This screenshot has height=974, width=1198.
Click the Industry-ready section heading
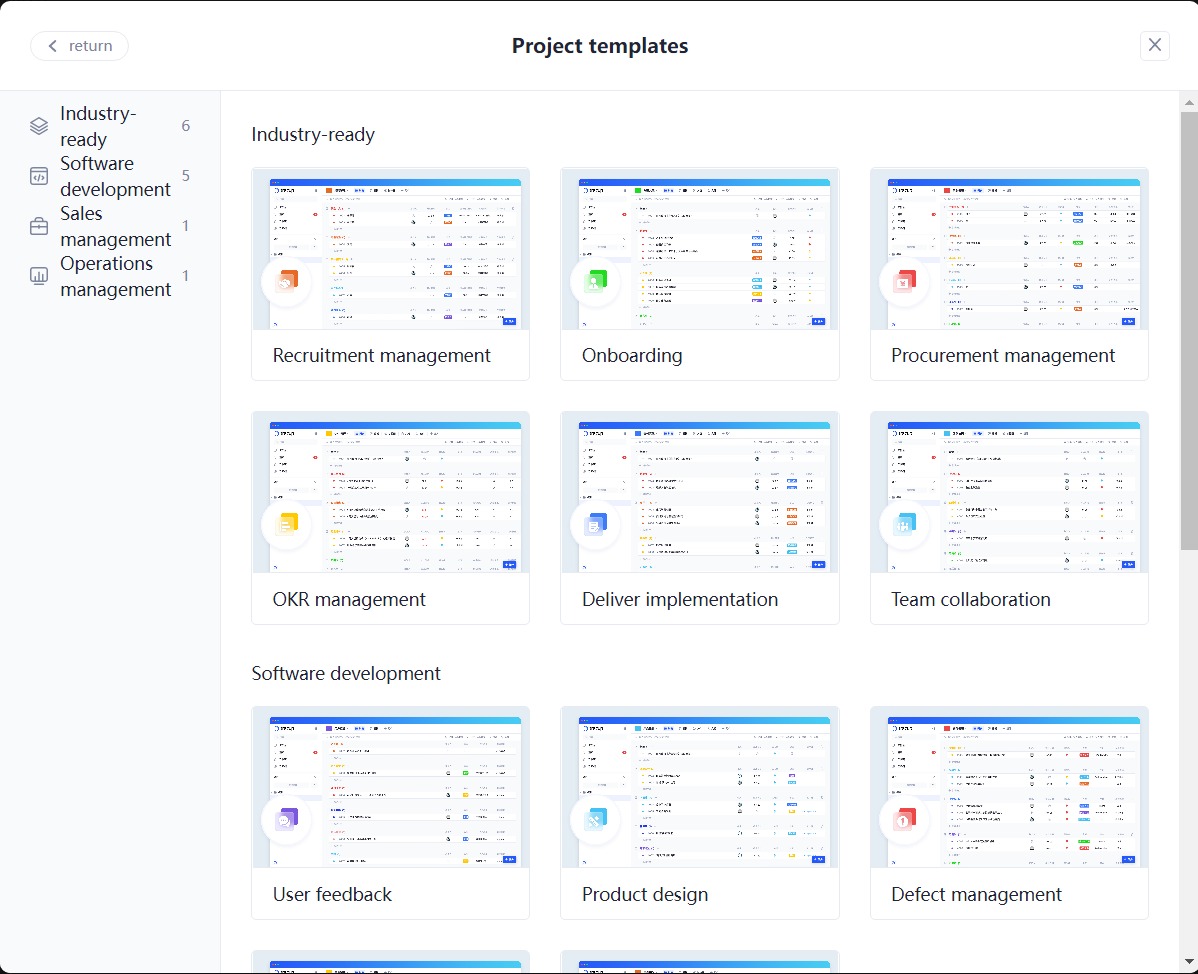[313, 134]
